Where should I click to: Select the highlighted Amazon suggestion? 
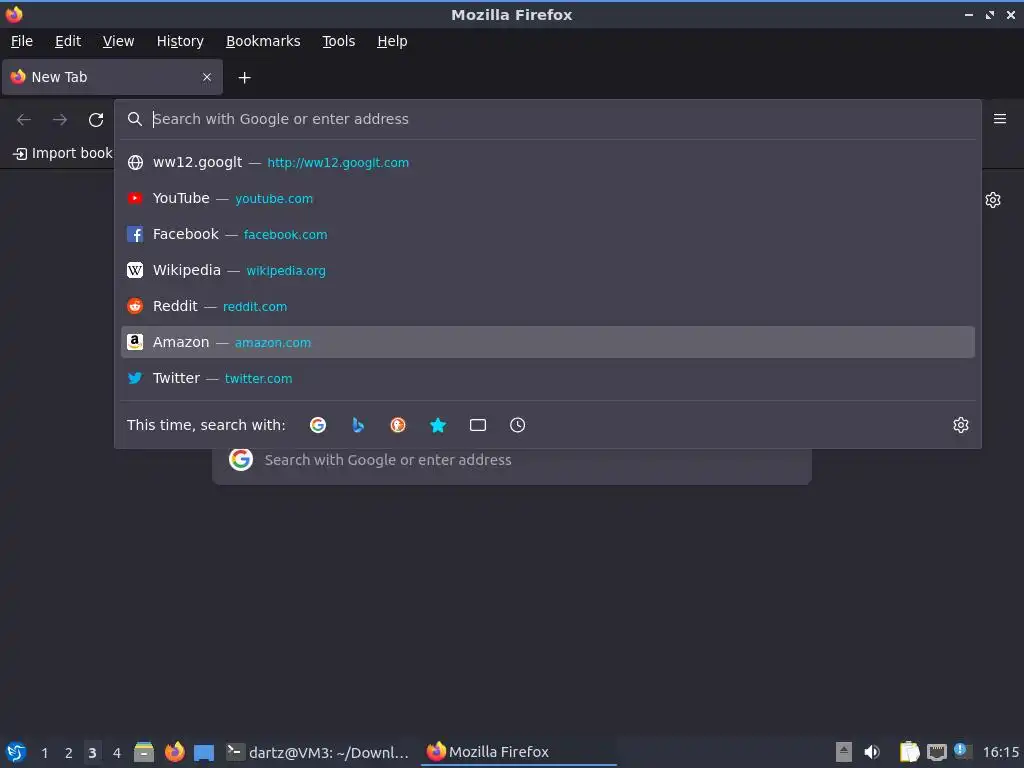(548, 342)
